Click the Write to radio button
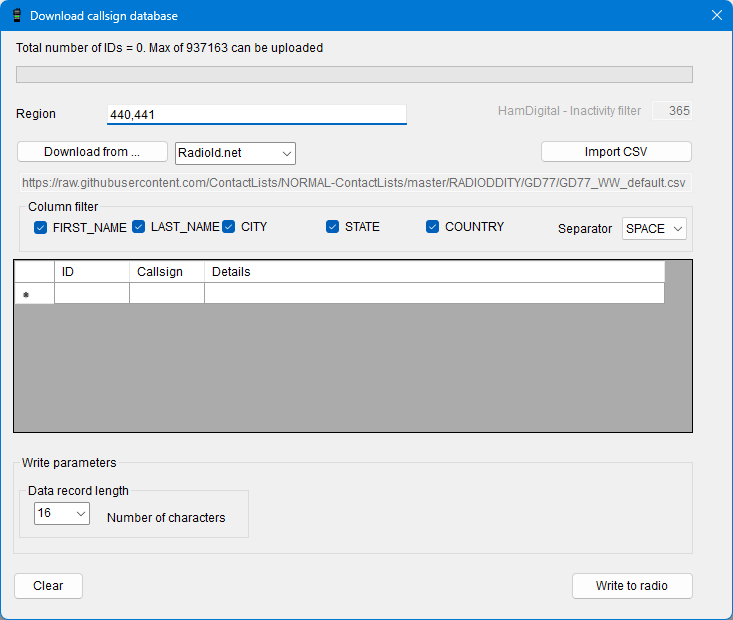The height and width of the screenshot is (620, 733). [x=631, y=586]
